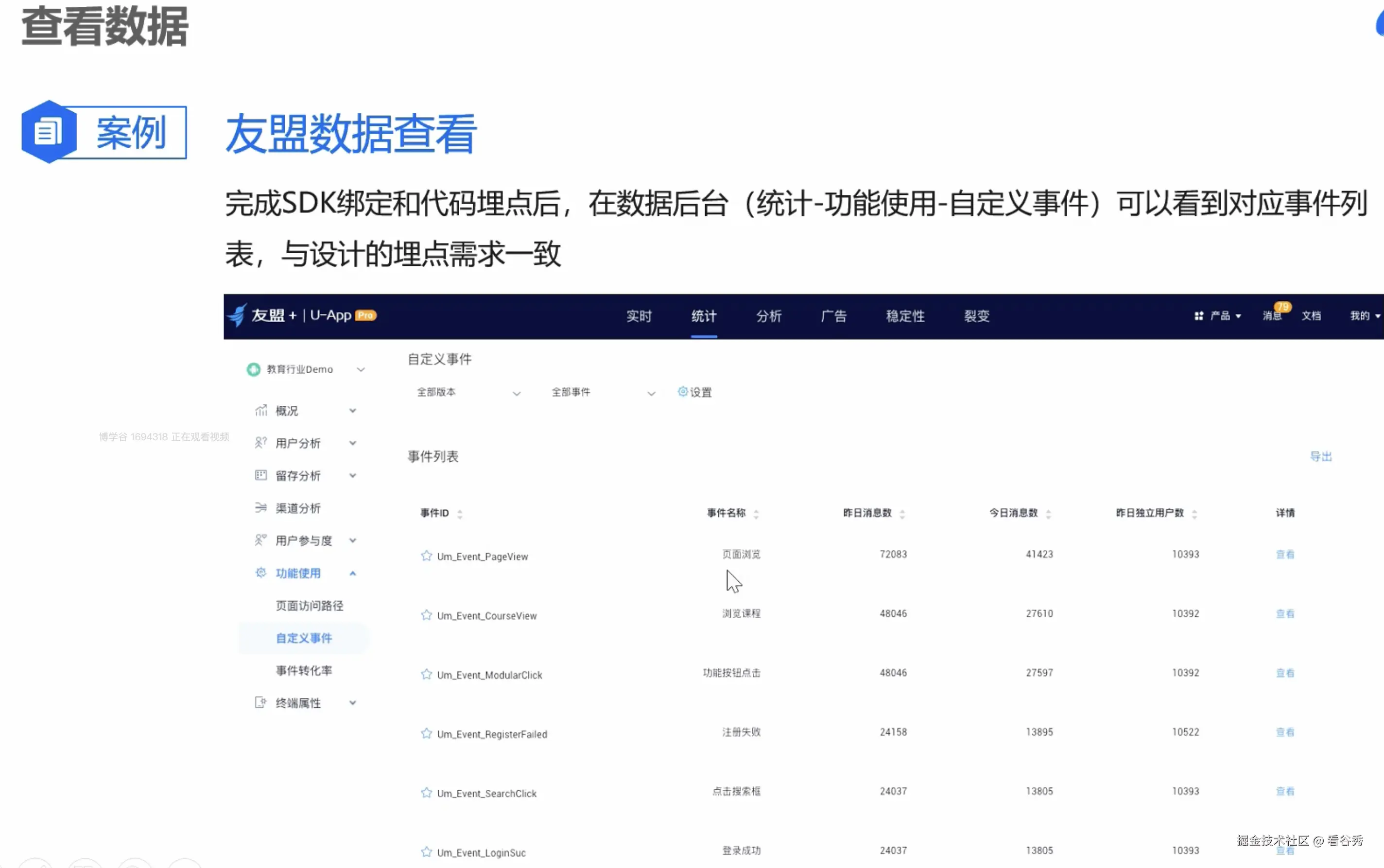Click the 留存分析 retention analysis icon
This screenshot has width=1384, height=868.
pyautogui.click(x=261, y=475)
